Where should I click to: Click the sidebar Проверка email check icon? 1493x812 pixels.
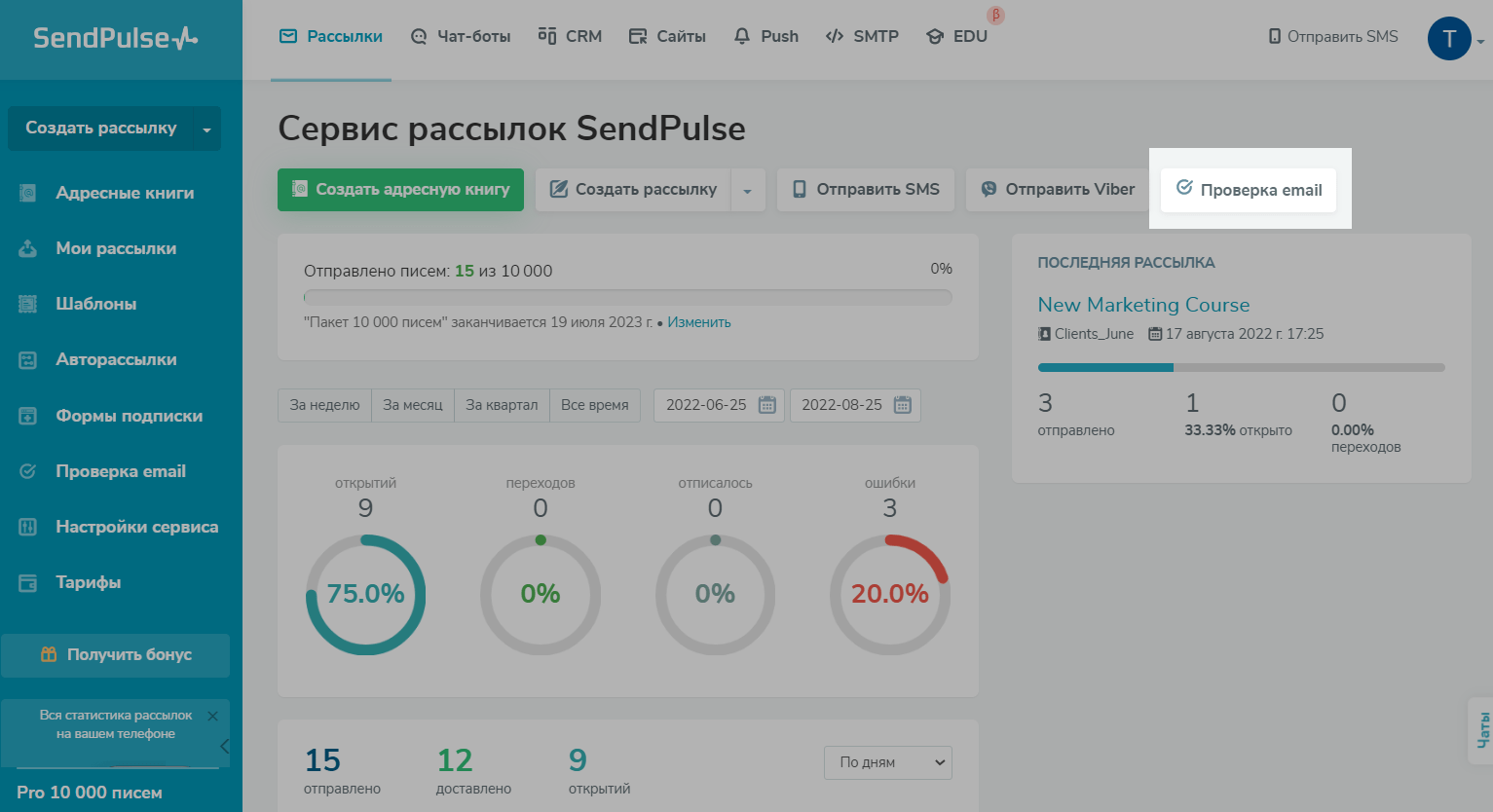coord(27,471)
